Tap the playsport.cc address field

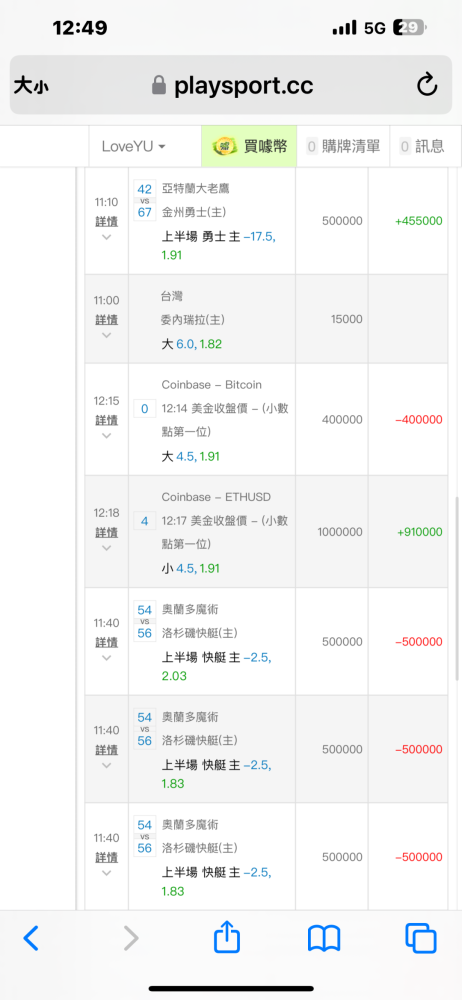click(x=231, y=85)
